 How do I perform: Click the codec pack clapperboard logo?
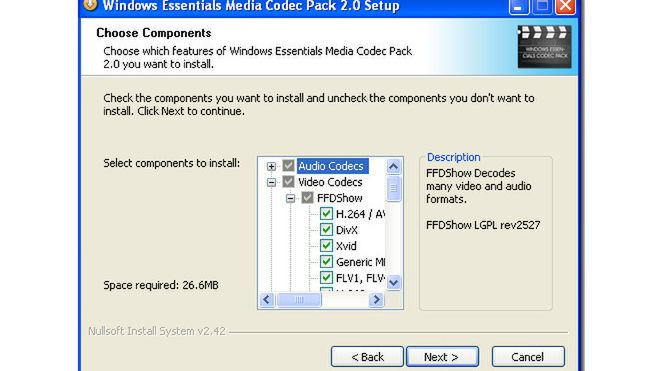(544, 46)
